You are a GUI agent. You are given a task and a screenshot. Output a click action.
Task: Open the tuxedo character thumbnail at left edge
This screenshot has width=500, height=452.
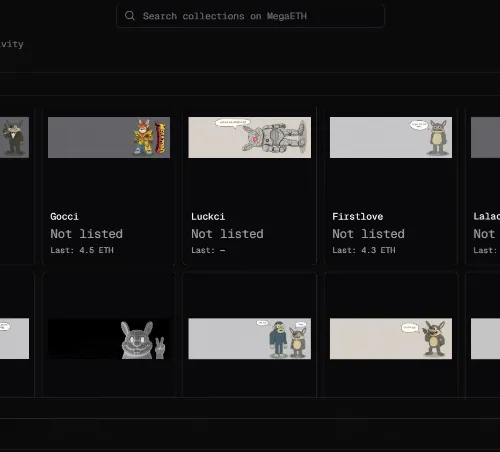point(14,137)
